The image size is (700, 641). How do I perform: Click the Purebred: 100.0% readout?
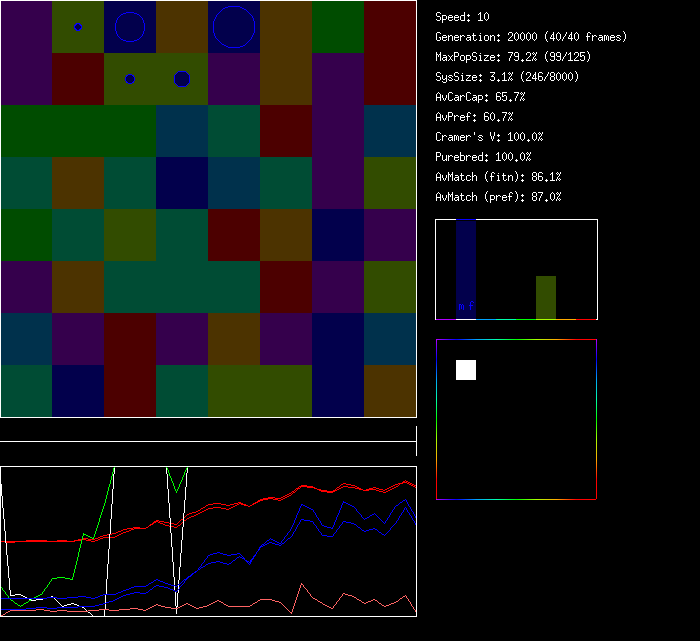(483, 157)
